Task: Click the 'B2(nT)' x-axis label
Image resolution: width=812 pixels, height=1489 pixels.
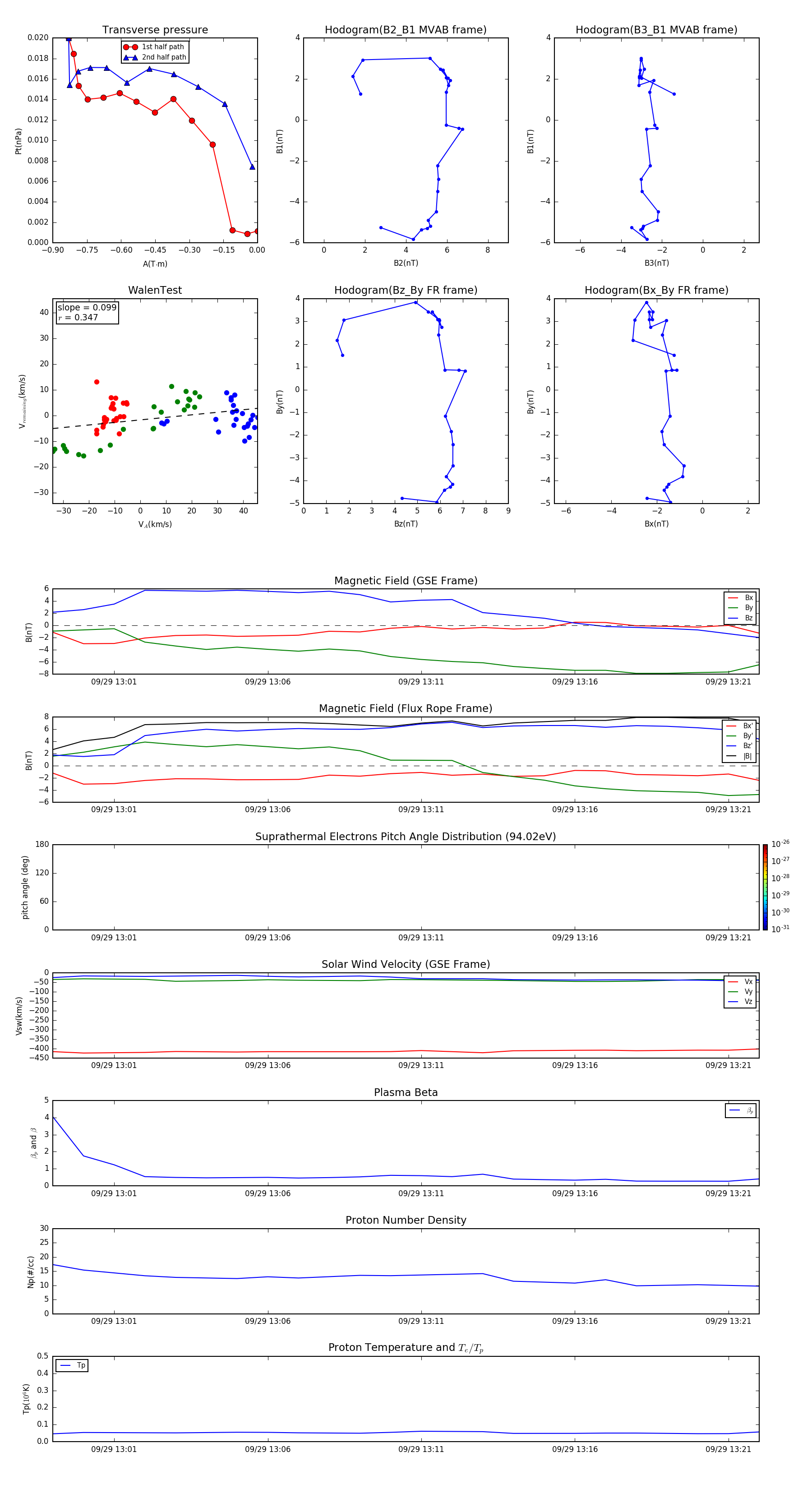Action: [406, 263]
